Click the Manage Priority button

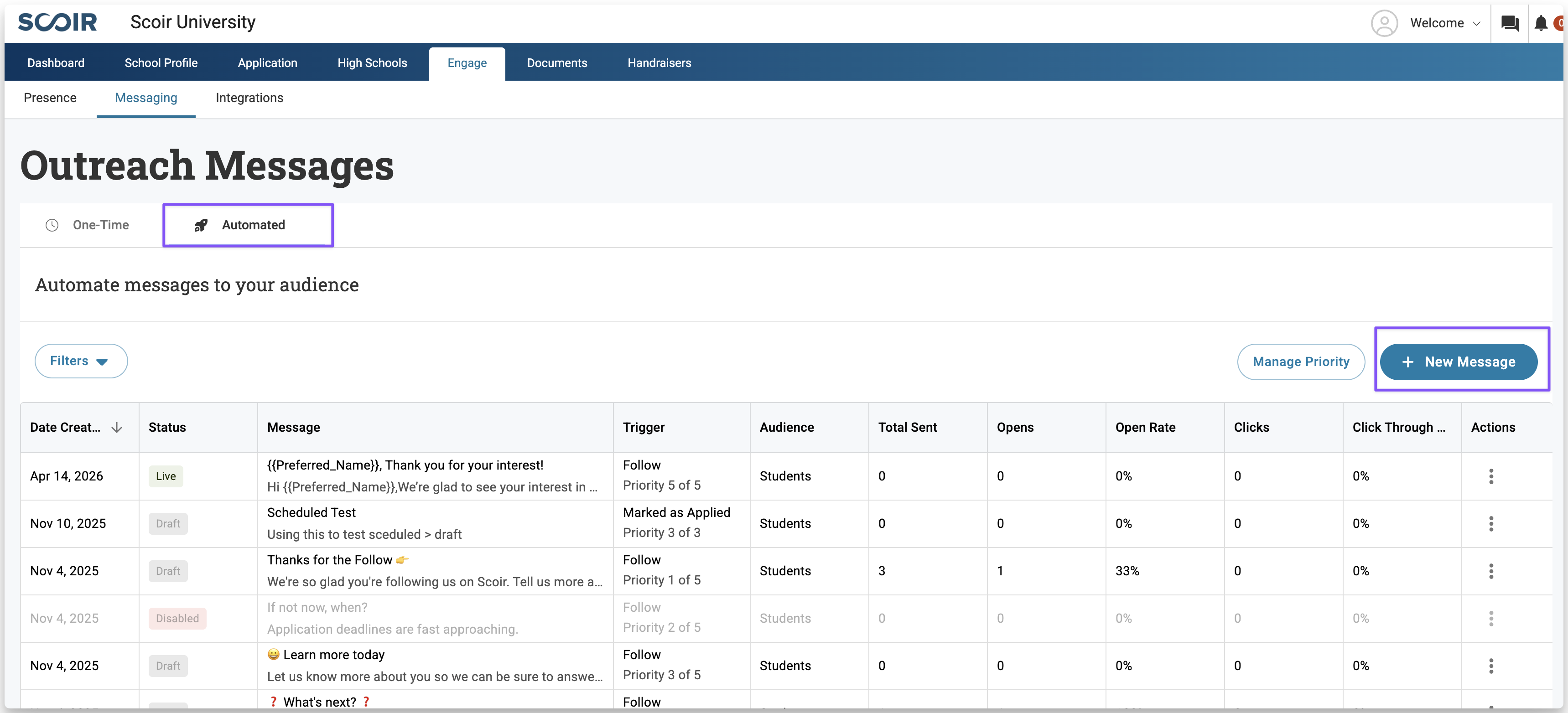[1300, 362]
